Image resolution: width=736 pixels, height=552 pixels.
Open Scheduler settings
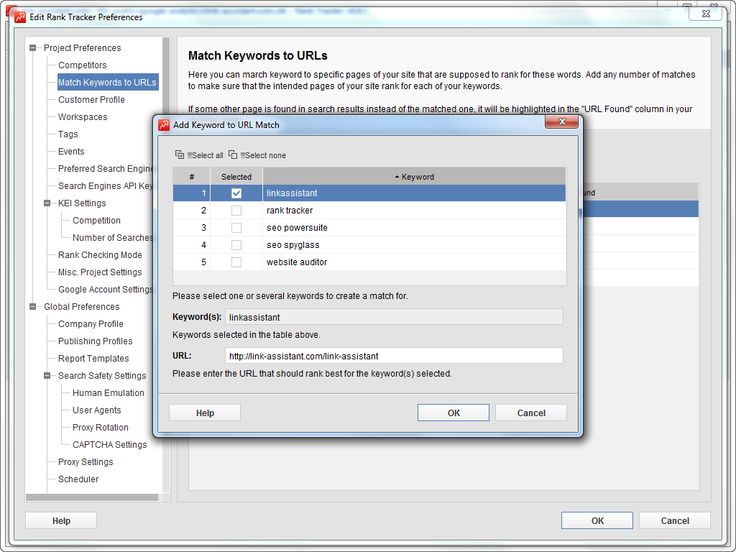(78, 479)
